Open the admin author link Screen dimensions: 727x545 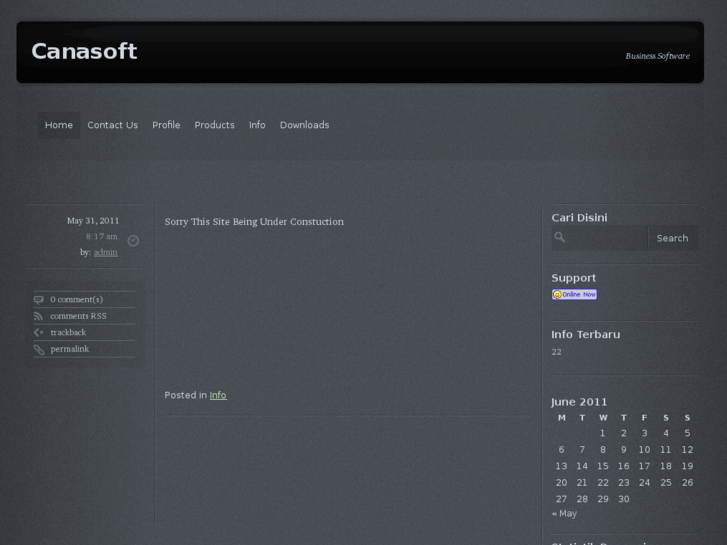point(105,252)
